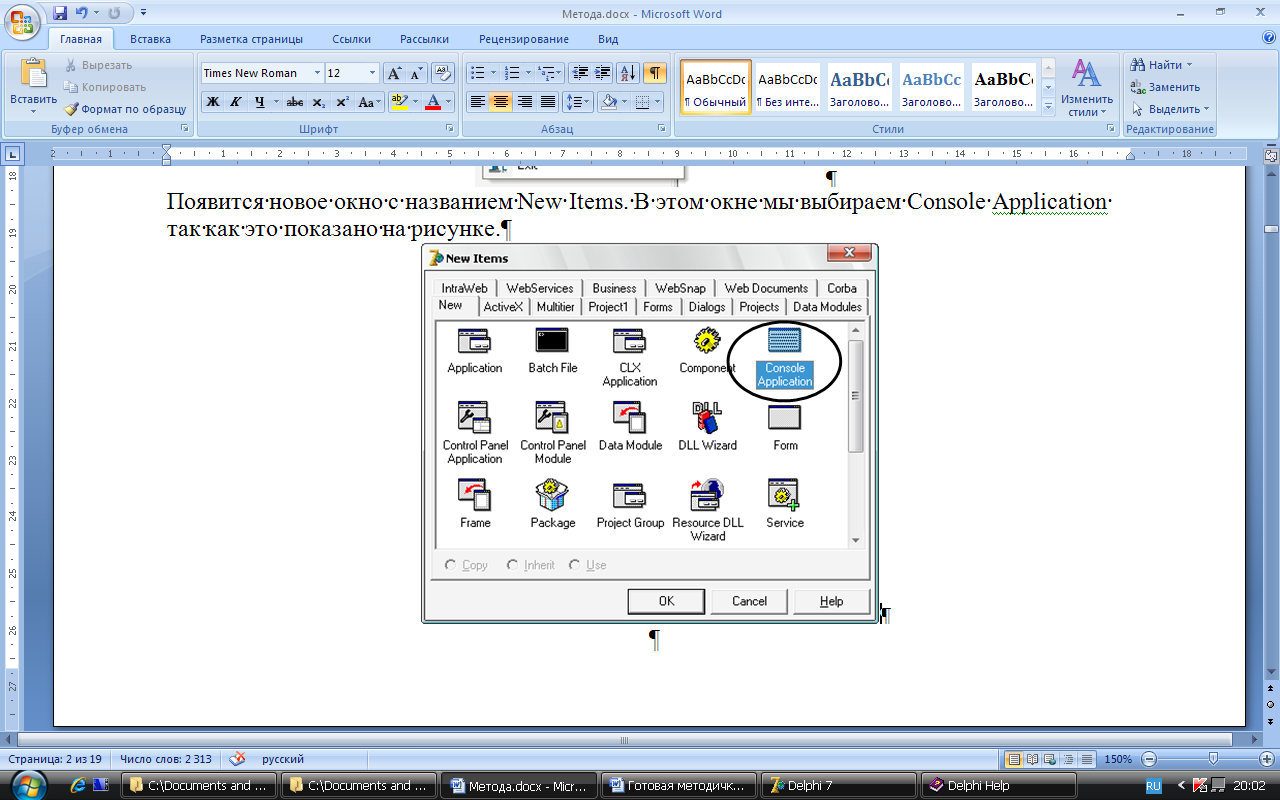Open numbering list dropdown arrow
This screenshot has width=1280, height=800.
(528, 73)
